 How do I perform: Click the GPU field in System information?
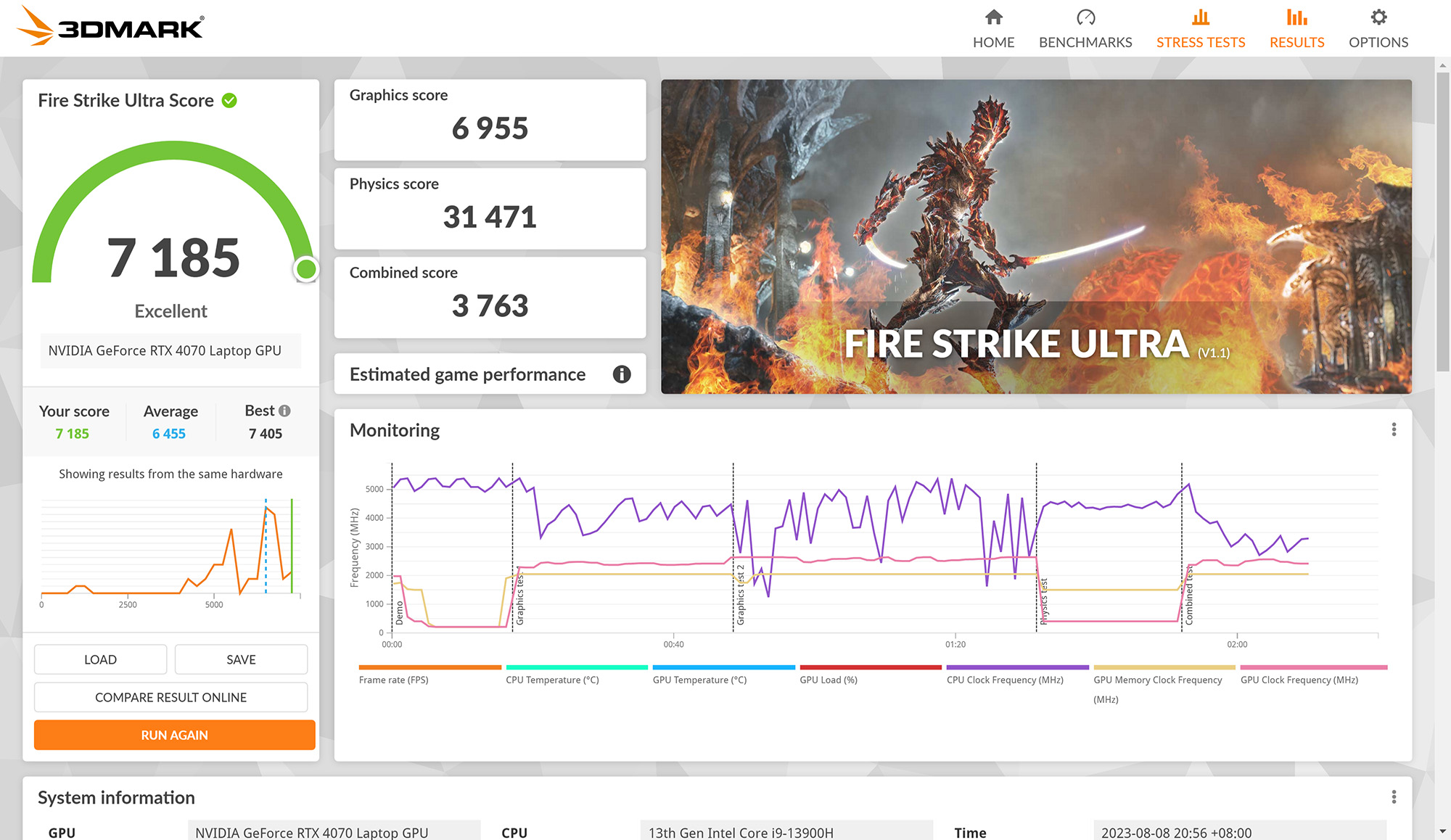(334, 831)
